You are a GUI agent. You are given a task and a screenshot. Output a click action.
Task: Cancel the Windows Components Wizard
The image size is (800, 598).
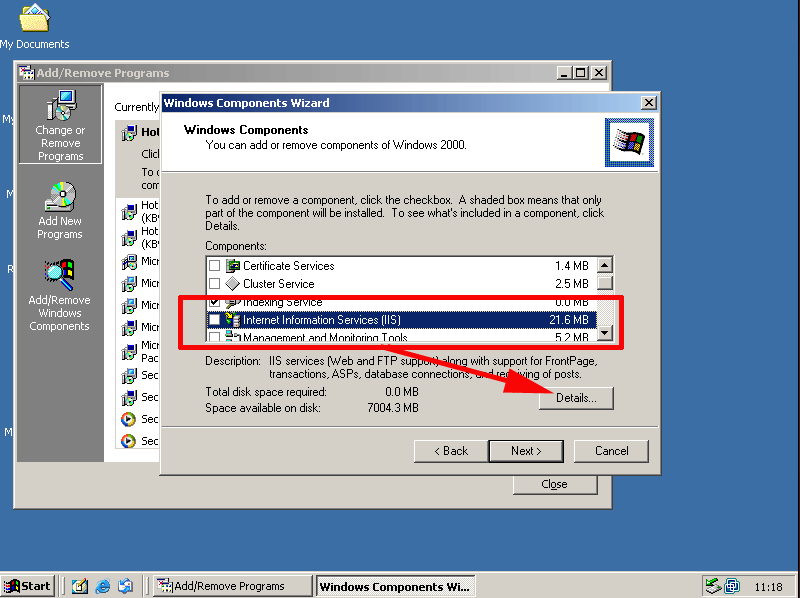pyautogui.click(x=611, y=451)
